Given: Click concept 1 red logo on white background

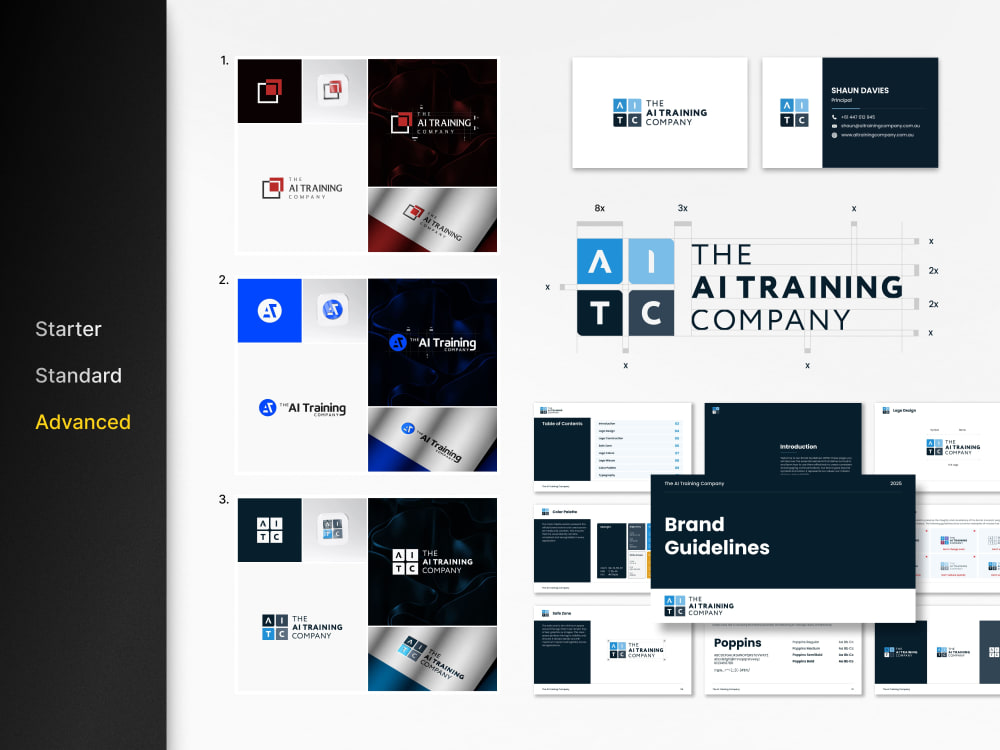Looking at the screenshot, I should [x=302, y=188].
